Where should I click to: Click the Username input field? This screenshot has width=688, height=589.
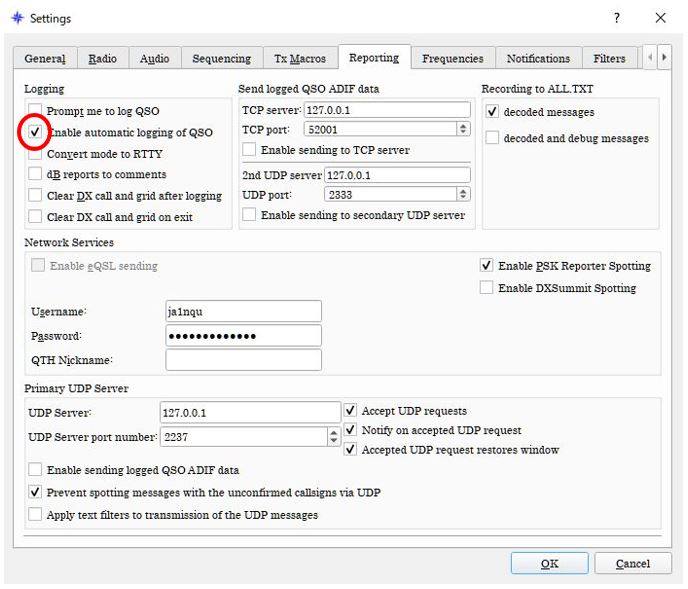tap(243, 312)
